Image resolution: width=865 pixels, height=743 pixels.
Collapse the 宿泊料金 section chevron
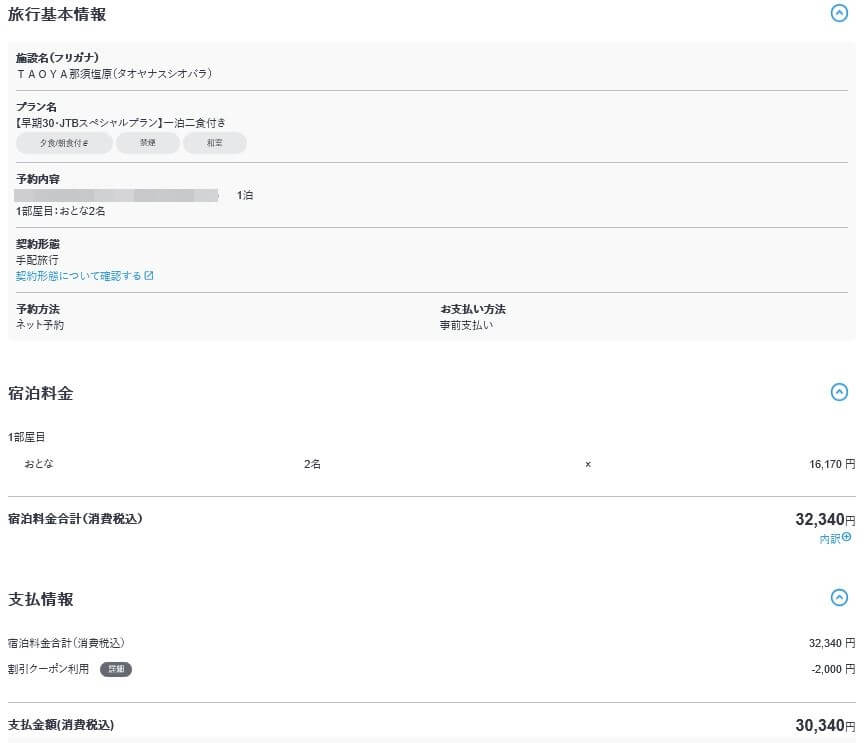coord(839,393)
